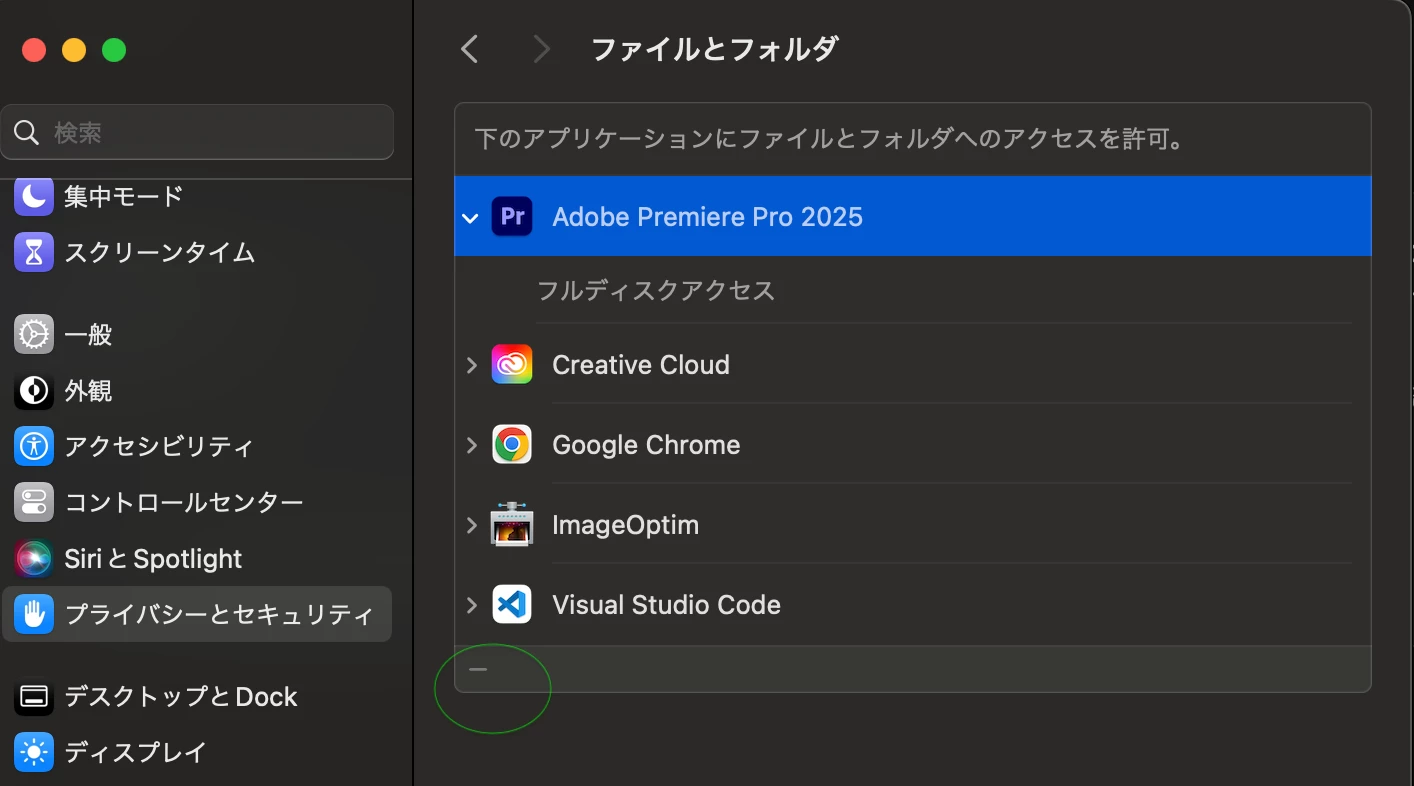The width and height of the screenshot is (1414, 786).
Task: Expand the Creative Cloud row
Action: 471,365
